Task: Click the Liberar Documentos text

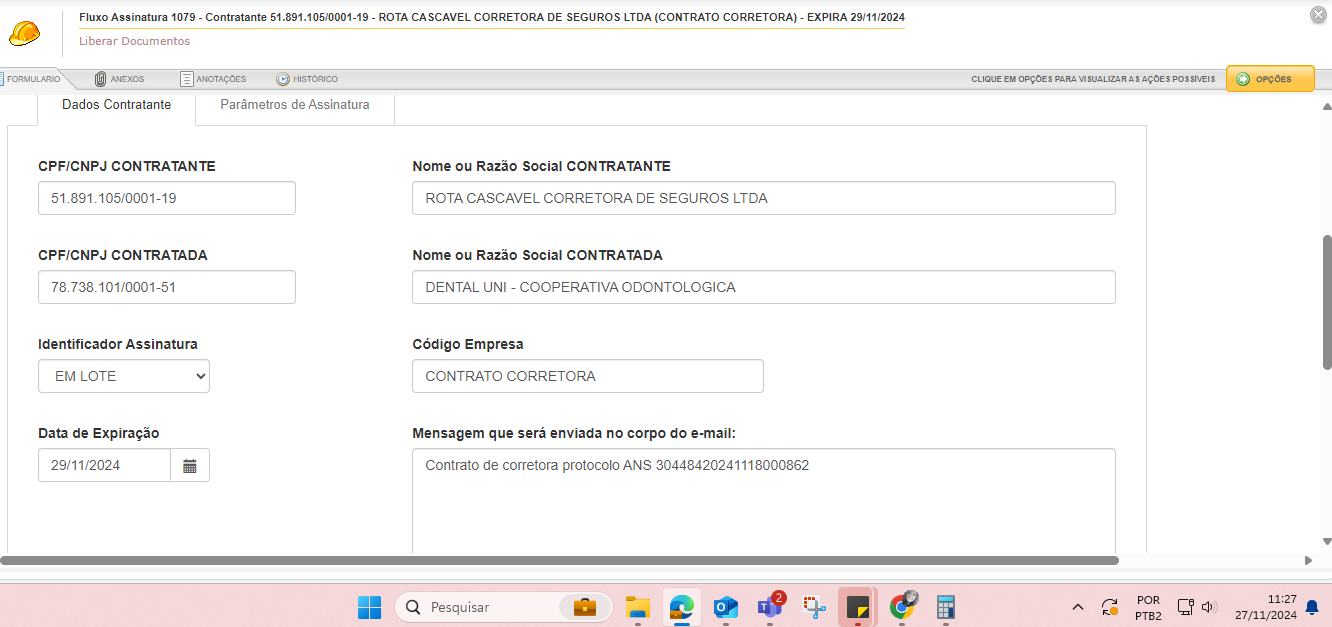Action: click(x=135, y=41)
